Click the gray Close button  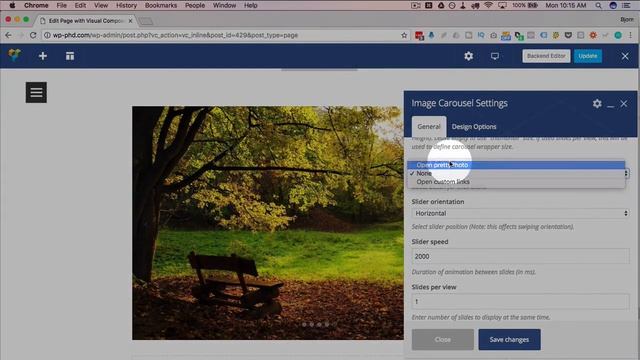tap(443, 340)
